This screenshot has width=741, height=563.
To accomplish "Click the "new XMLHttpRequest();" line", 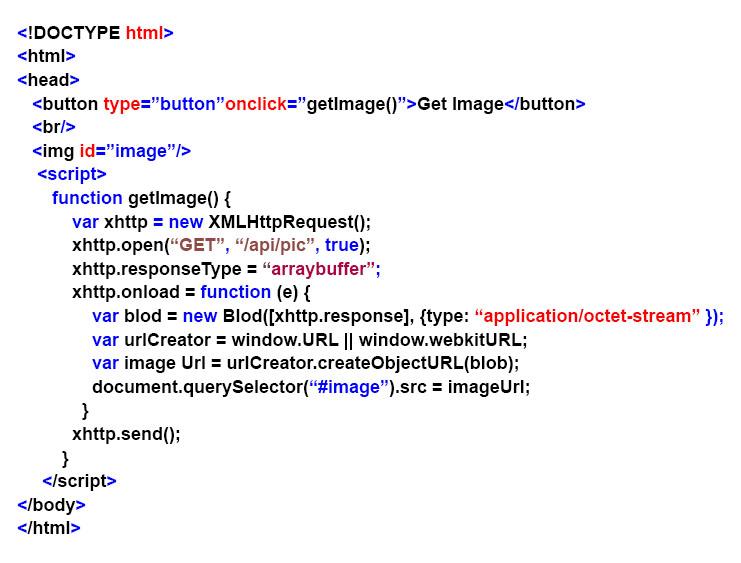I will click(x=222, y=222).
